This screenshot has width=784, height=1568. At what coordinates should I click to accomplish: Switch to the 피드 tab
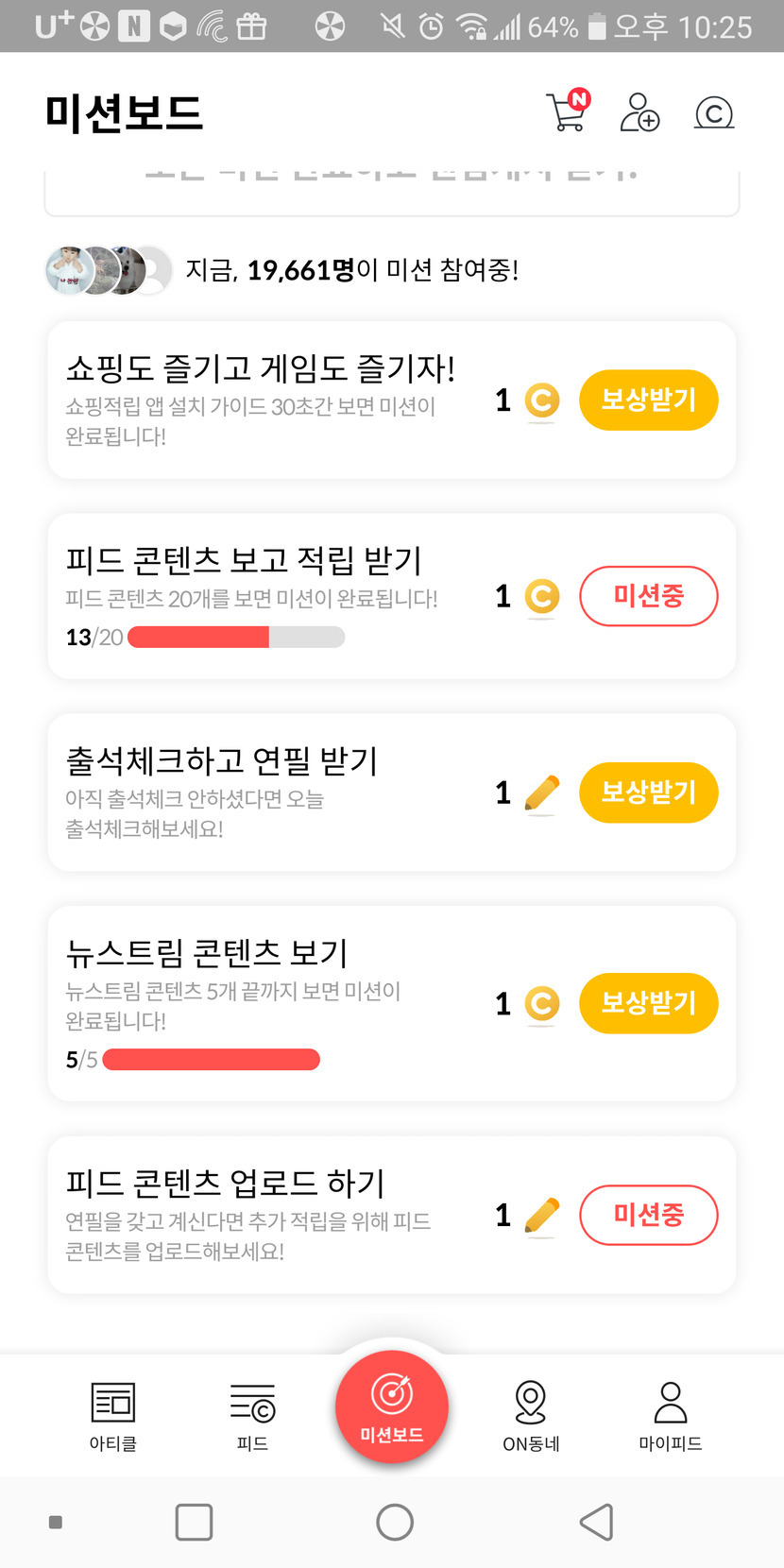pos(252,1415)
